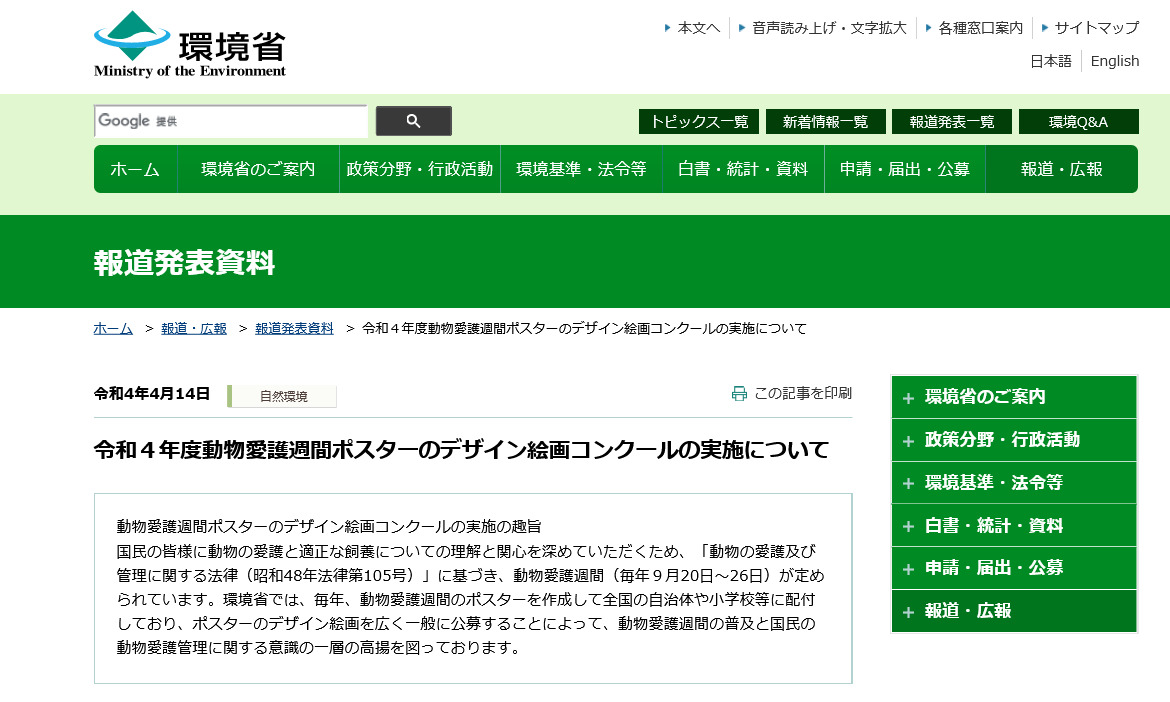
Task: Open the 環境Q&A button
Action: [x=1078, y=122]
